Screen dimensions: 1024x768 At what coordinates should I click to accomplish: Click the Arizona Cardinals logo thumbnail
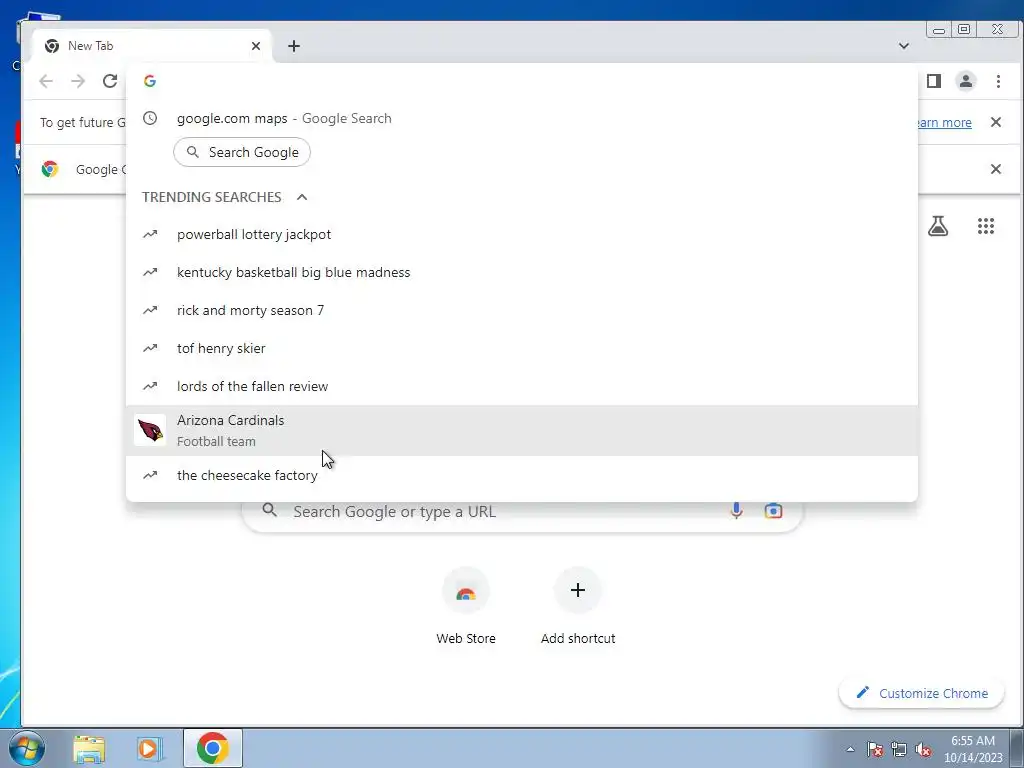(x=150, y=430)
